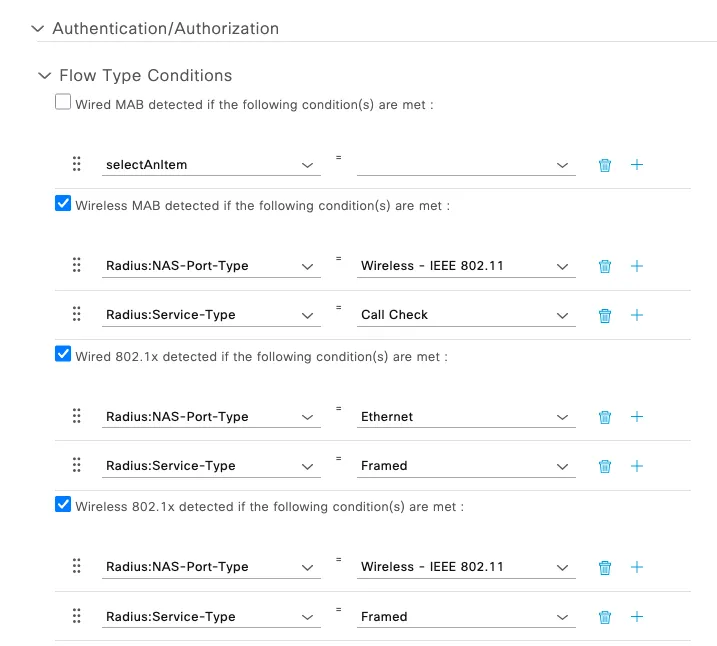Open empty value dropdown for Wired MAB
Image resolution: width=717 pixels, height=646 pixels.
pos(466,165)
